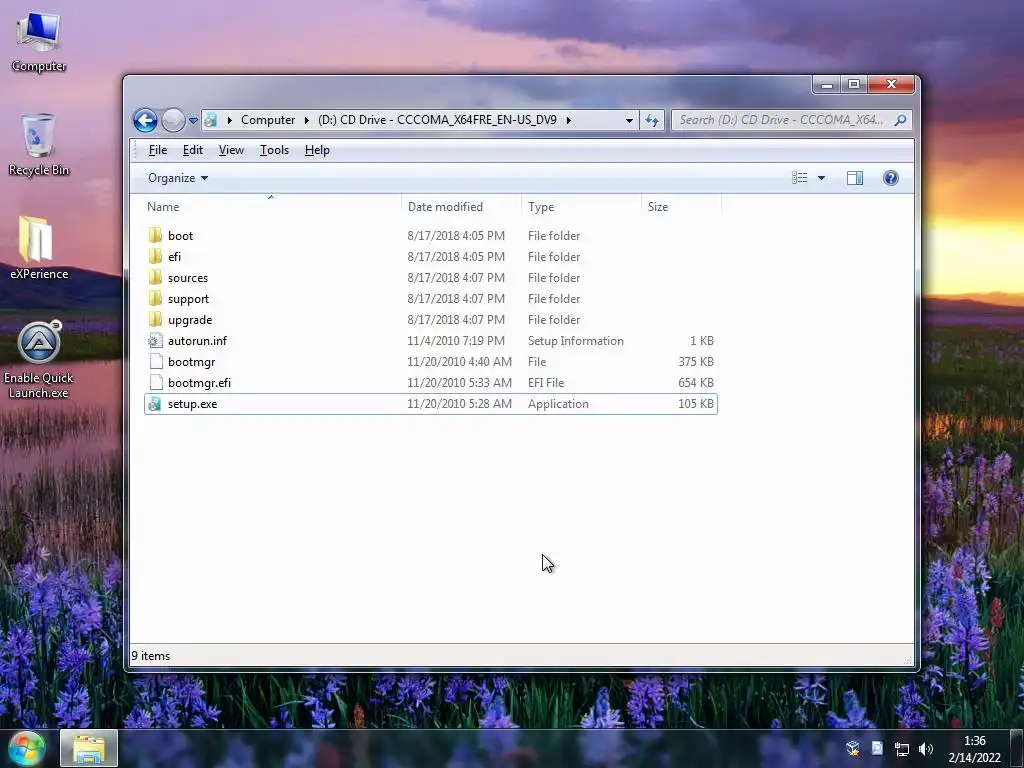Select the sources folder icon
The width and height of the screenshot is (1024, 768).
155,278
